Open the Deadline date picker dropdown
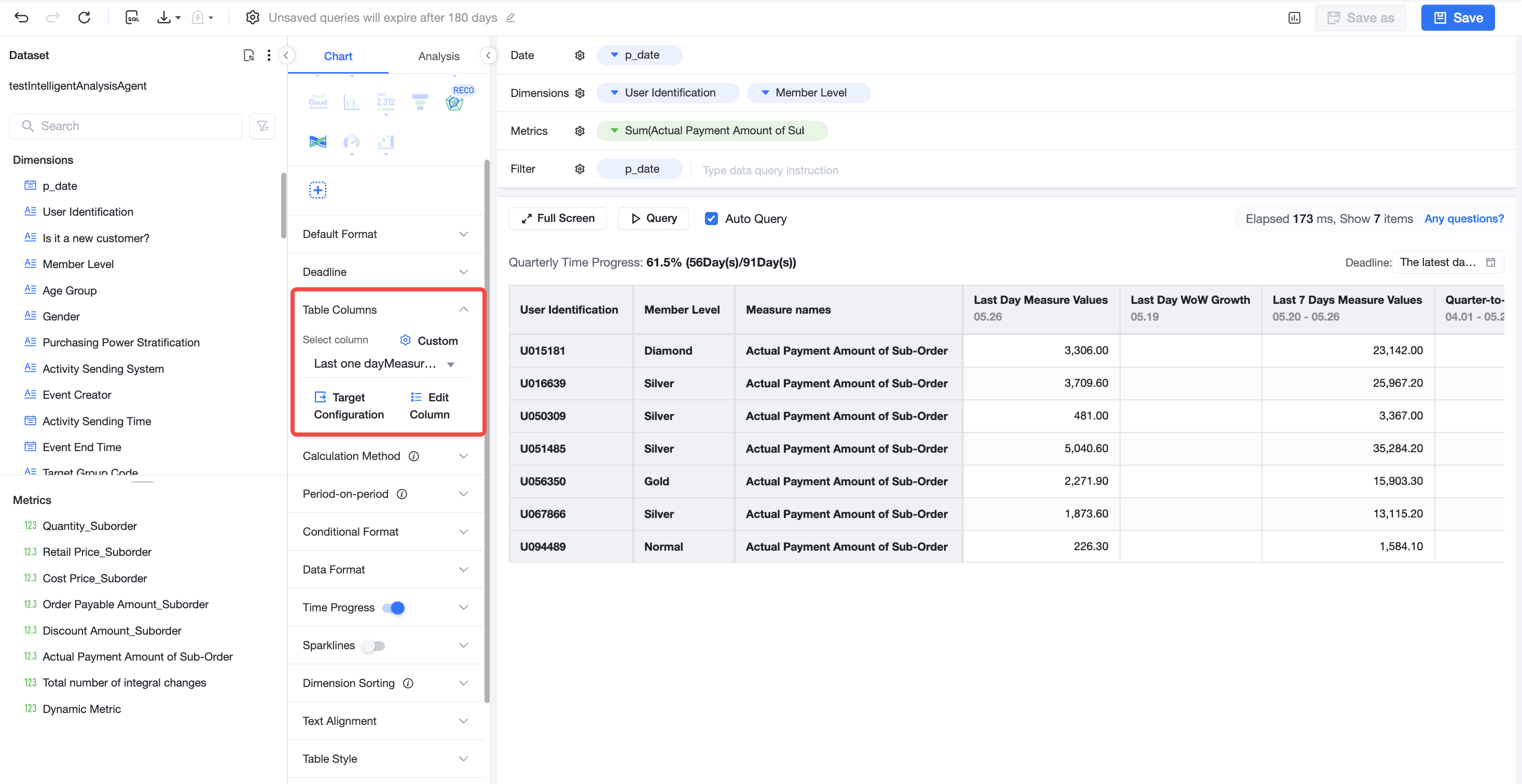This screenshot has height=784, width=1522. tap(1447, 262)
